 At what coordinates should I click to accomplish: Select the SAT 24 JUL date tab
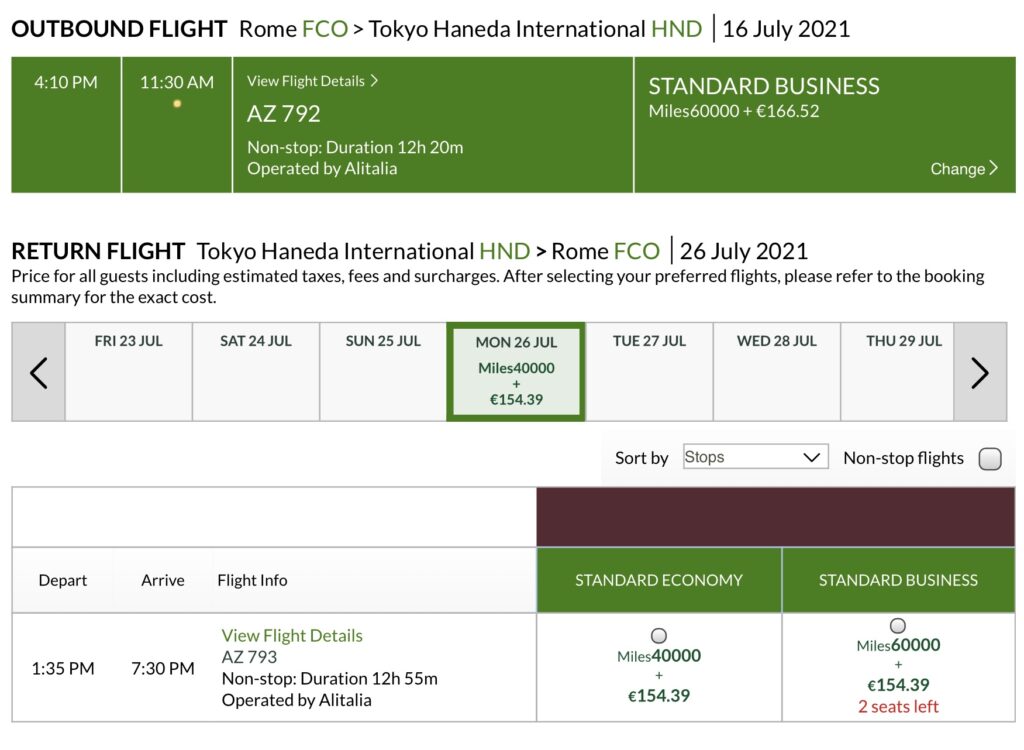(256, 371)
